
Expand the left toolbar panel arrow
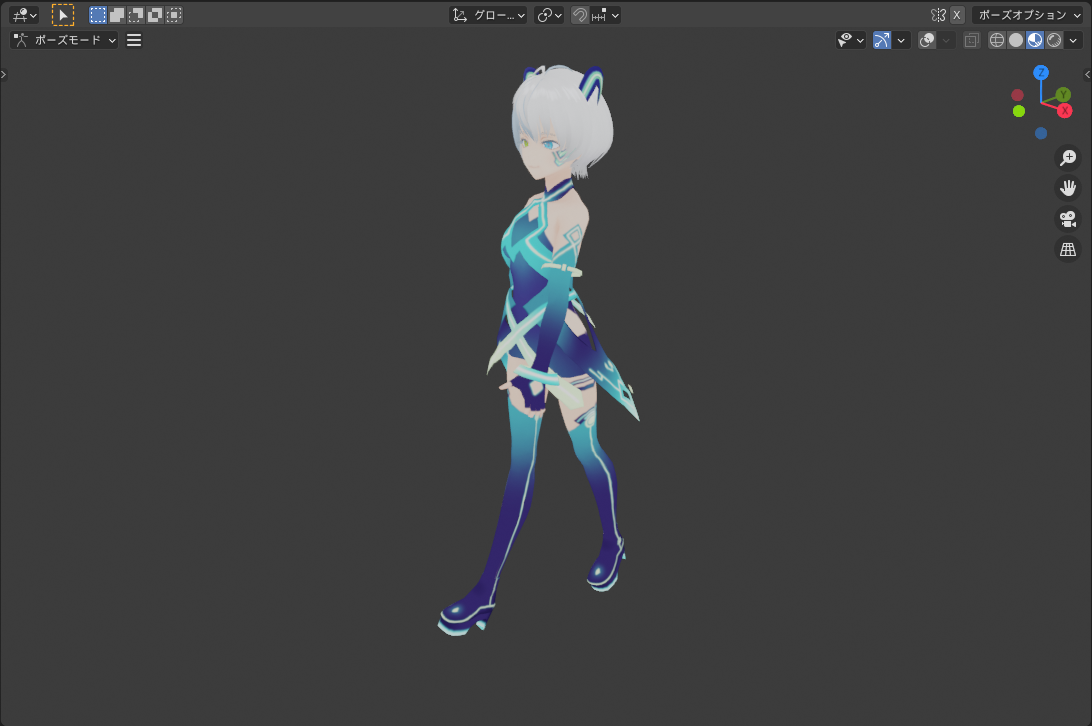pos(3,75)
